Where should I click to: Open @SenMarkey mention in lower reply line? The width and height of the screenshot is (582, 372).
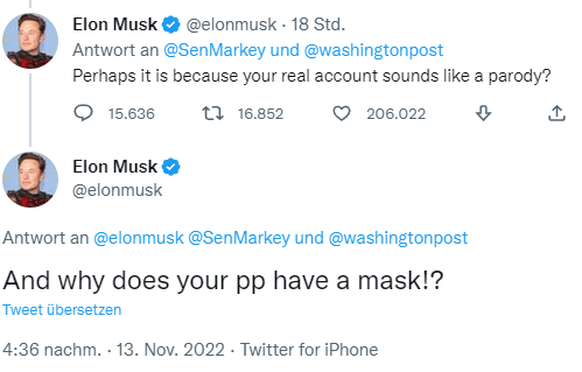[x=239, y=238]
